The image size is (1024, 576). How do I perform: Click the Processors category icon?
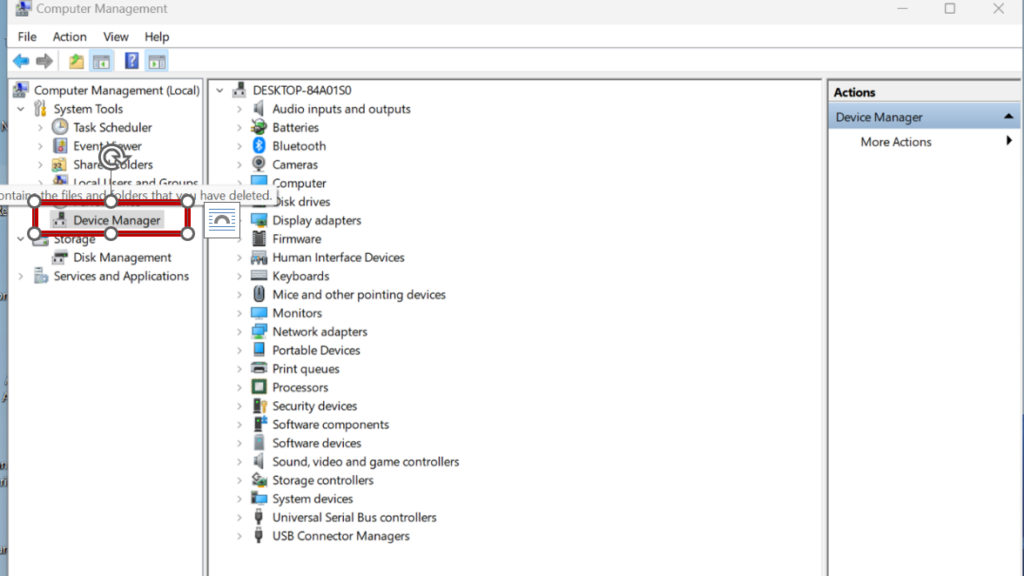pos(259,388)
